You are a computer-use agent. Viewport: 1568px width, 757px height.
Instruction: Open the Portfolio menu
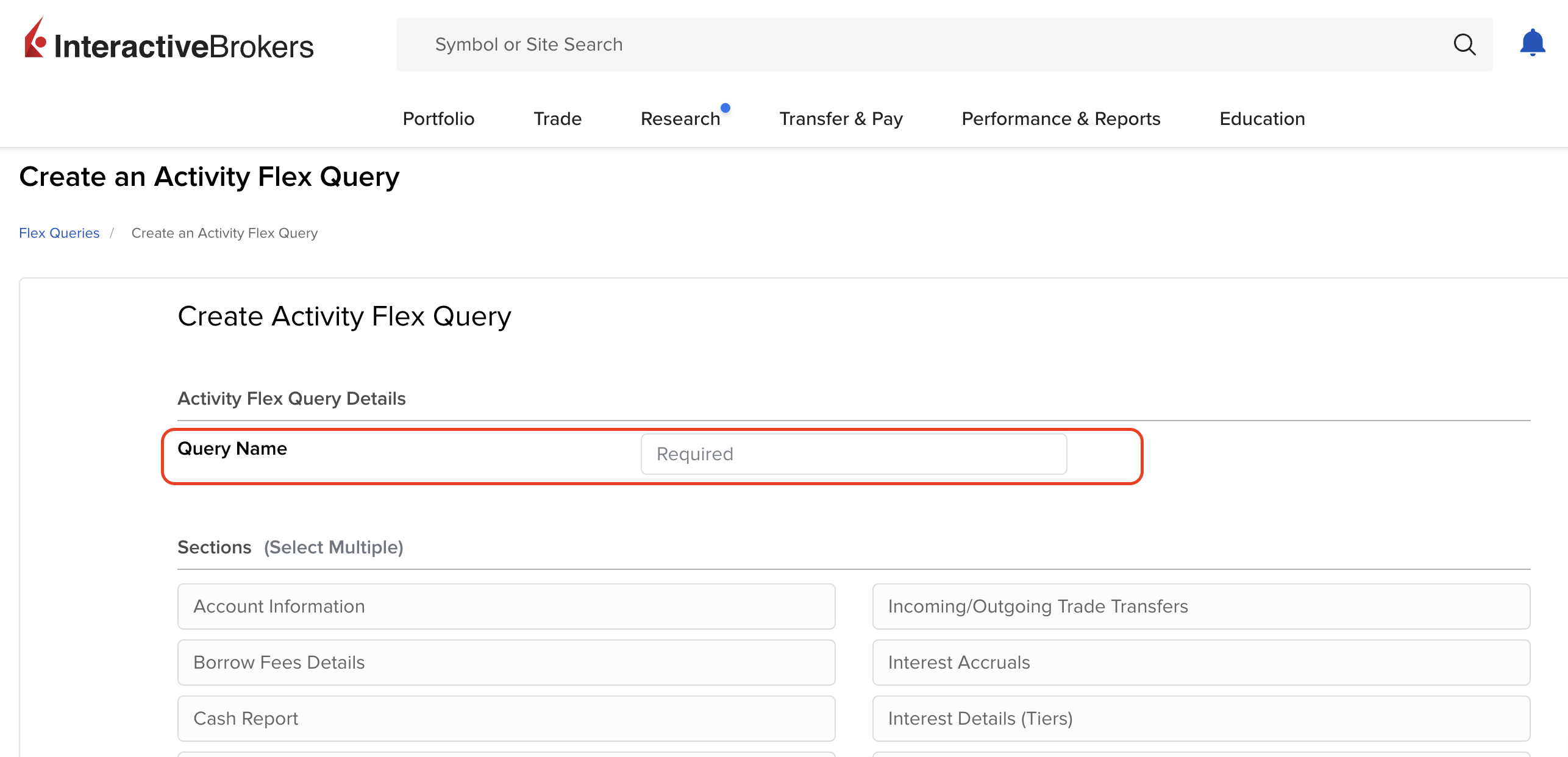click(438, 118)
